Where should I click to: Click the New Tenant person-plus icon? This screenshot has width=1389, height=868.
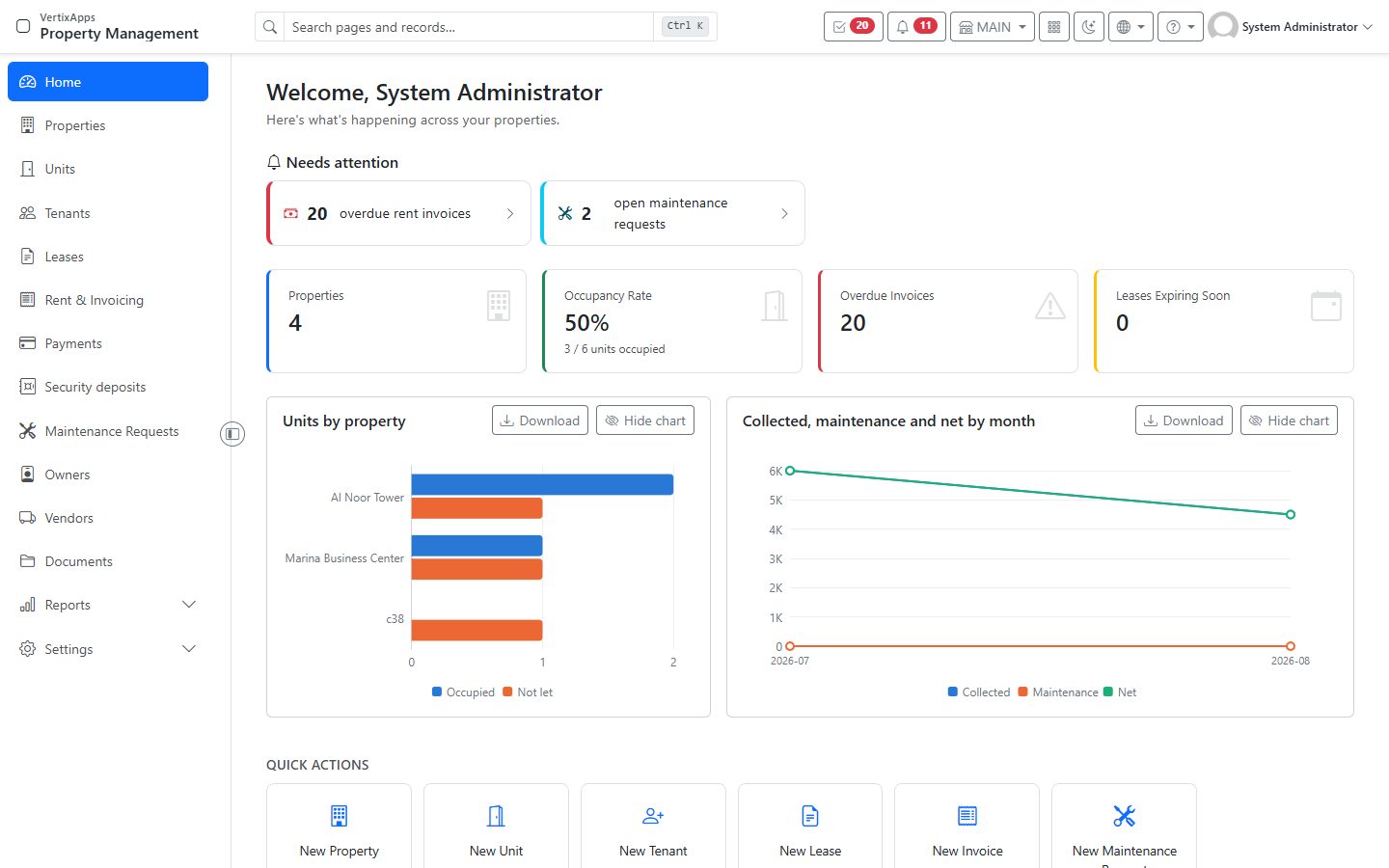[653, 816]
